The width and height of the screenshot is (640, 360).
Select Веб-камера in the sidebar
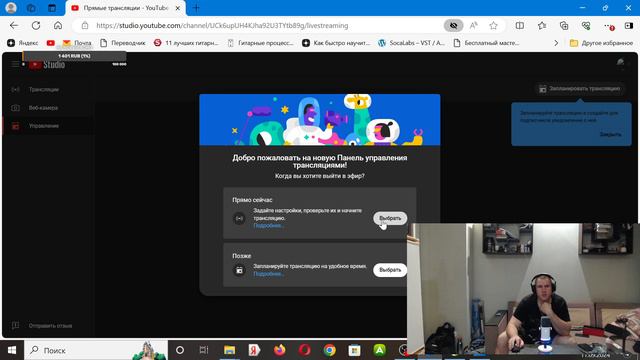(43, 108)
